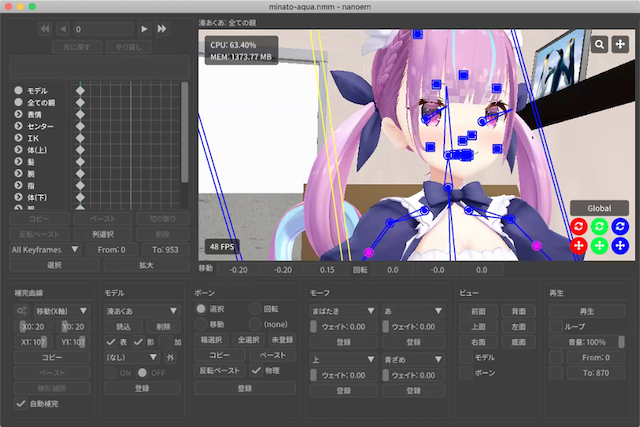Toggle the 自動補完 checkbox

click(x=21, y=403)
